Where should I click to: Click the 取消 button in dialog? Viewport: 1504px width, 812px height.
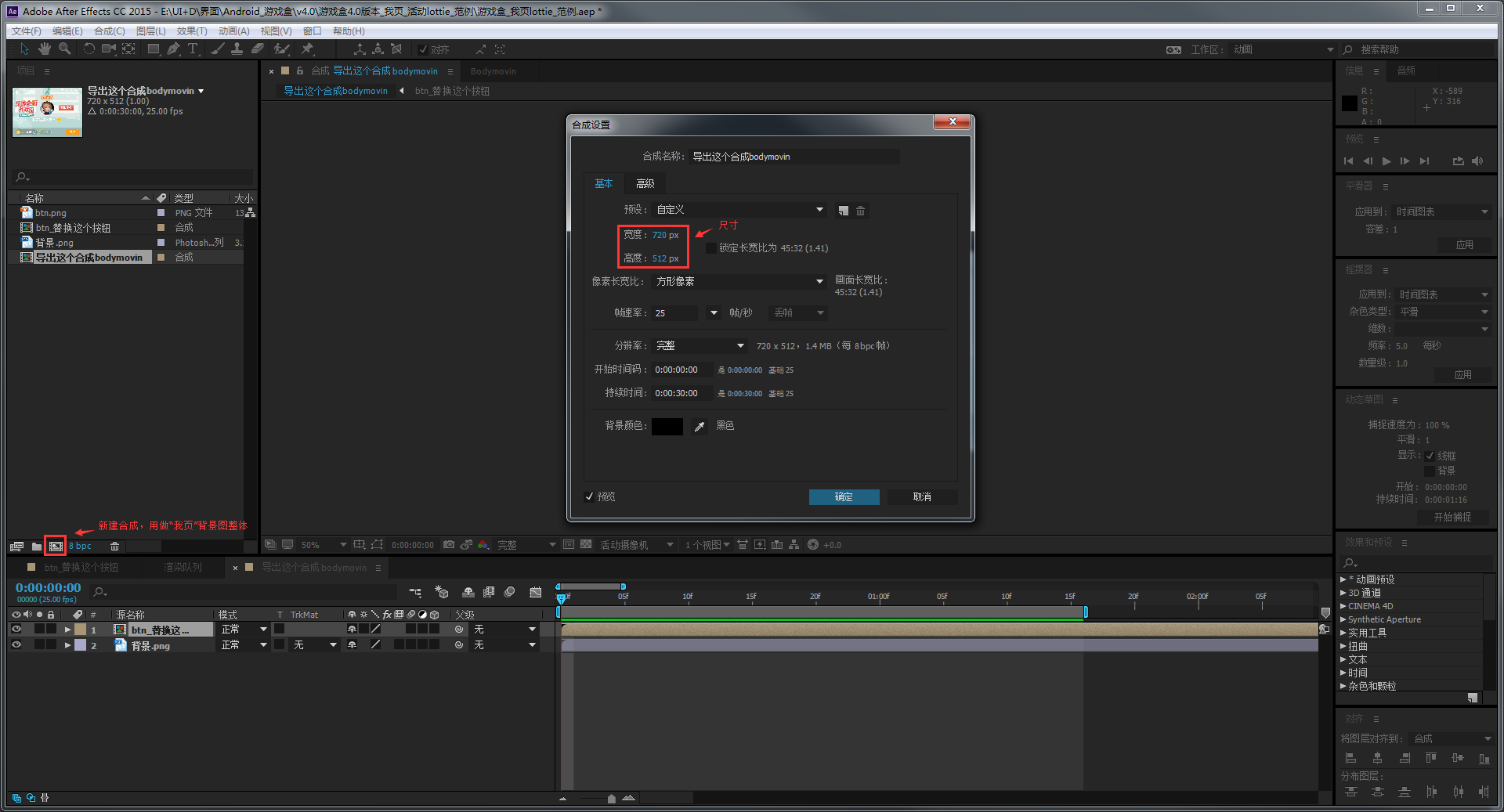(x=922, y=497)
